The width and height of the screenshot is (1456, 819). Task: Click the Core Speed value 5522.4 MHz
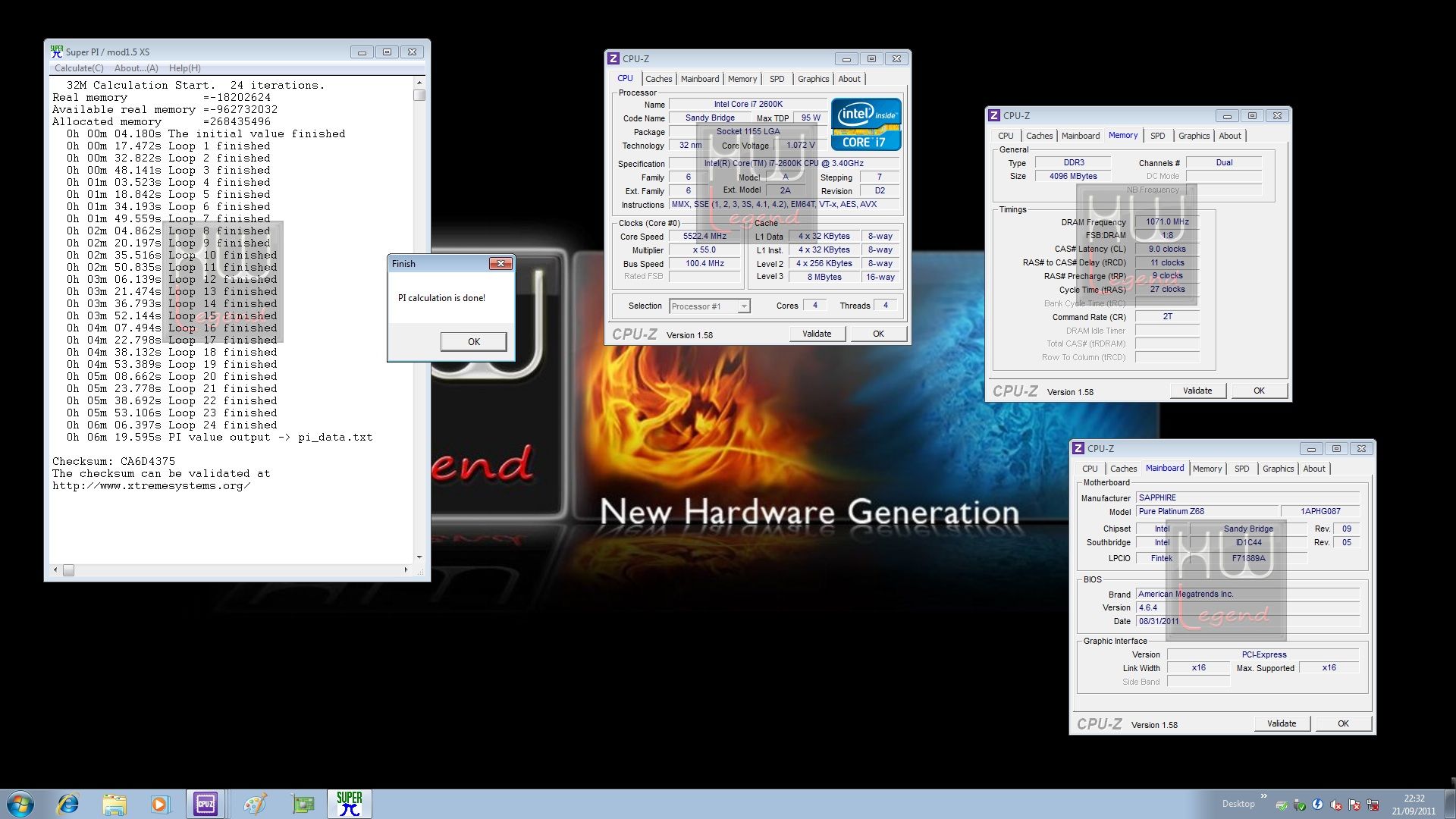(x=704, y=237)
